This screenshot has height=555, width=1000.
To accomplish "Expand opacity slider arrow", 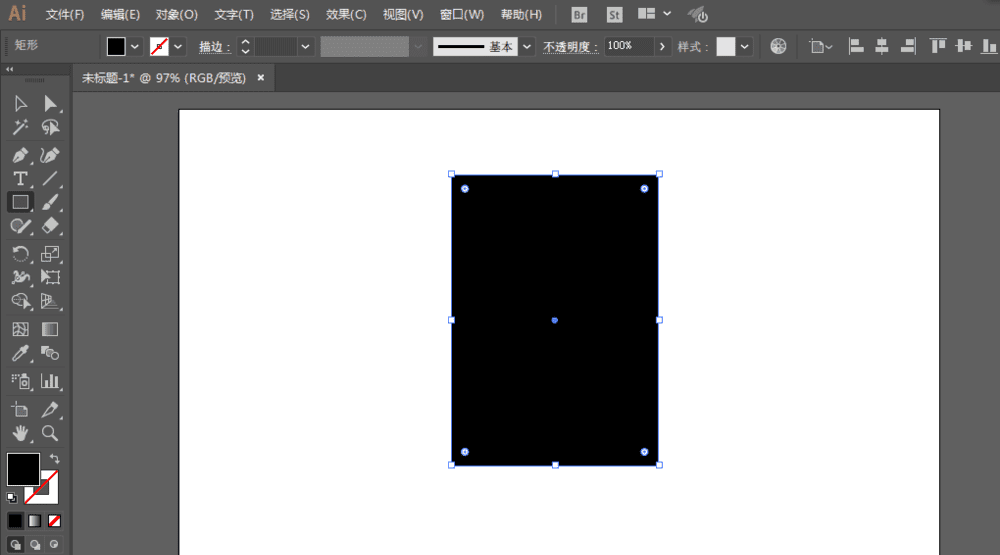I will tap(662, 47).
